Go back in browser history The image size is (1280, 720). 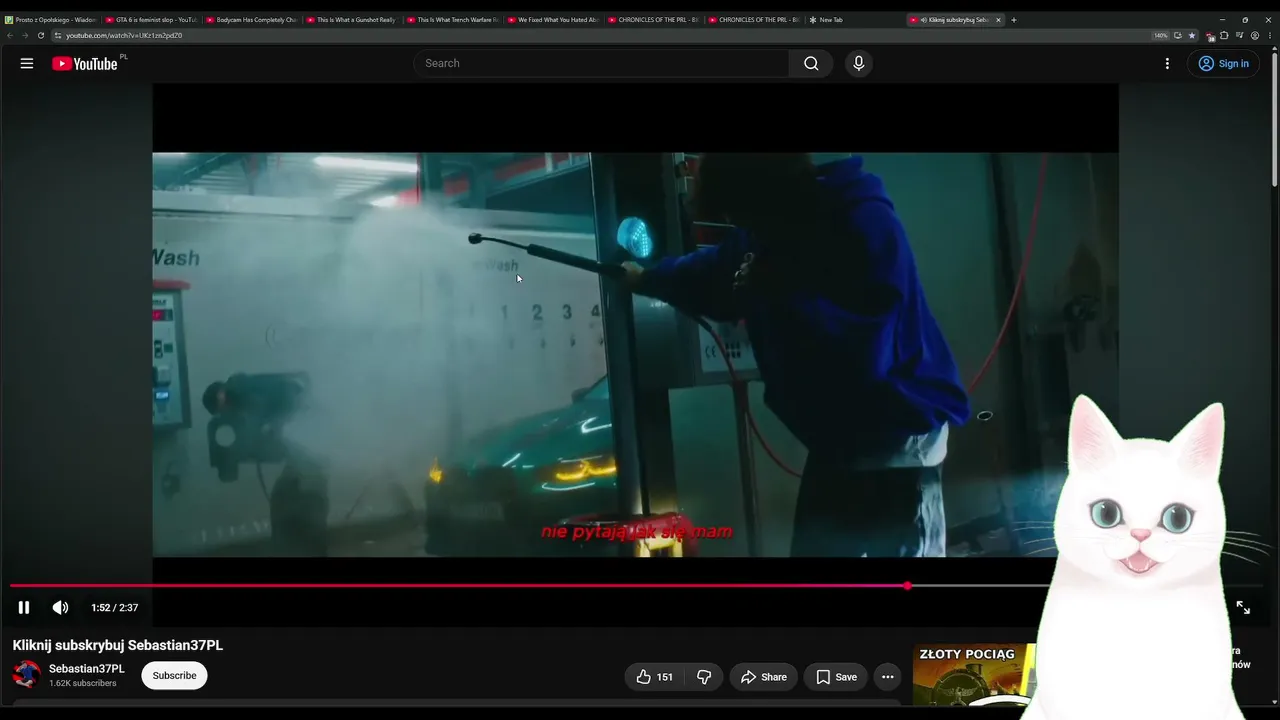pos(10,35)
